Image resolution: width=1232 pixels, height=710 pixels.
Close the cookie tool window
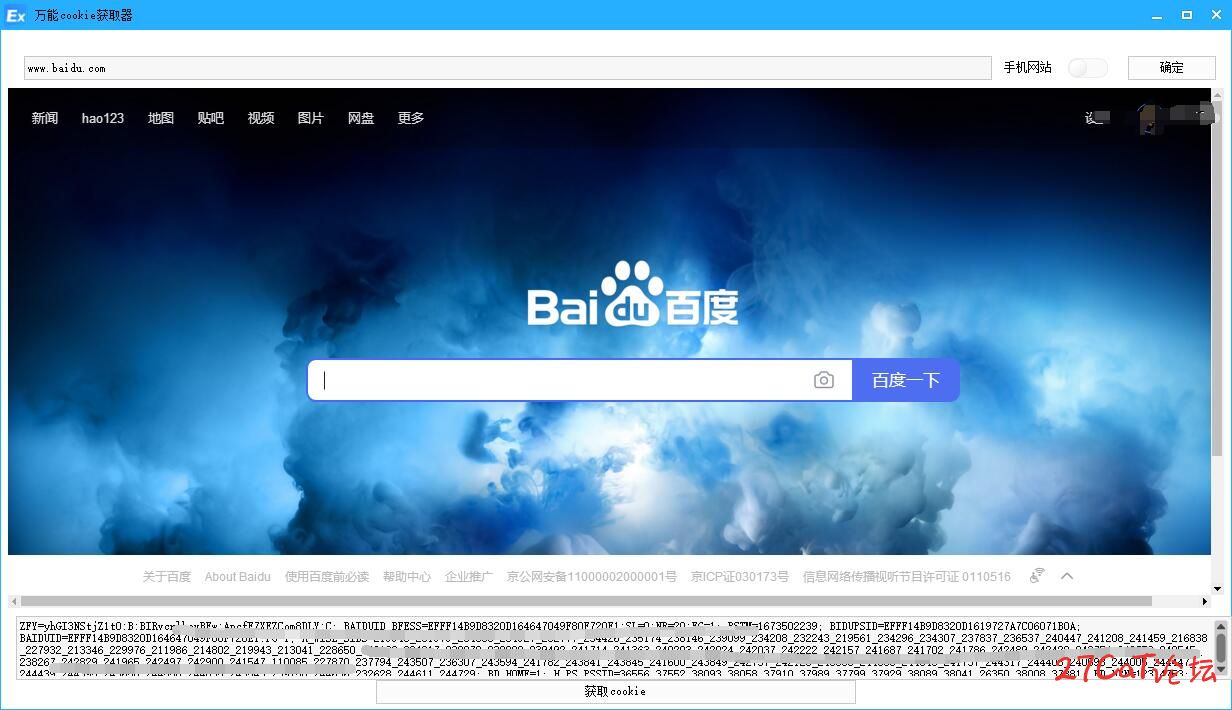[1215, 15]
